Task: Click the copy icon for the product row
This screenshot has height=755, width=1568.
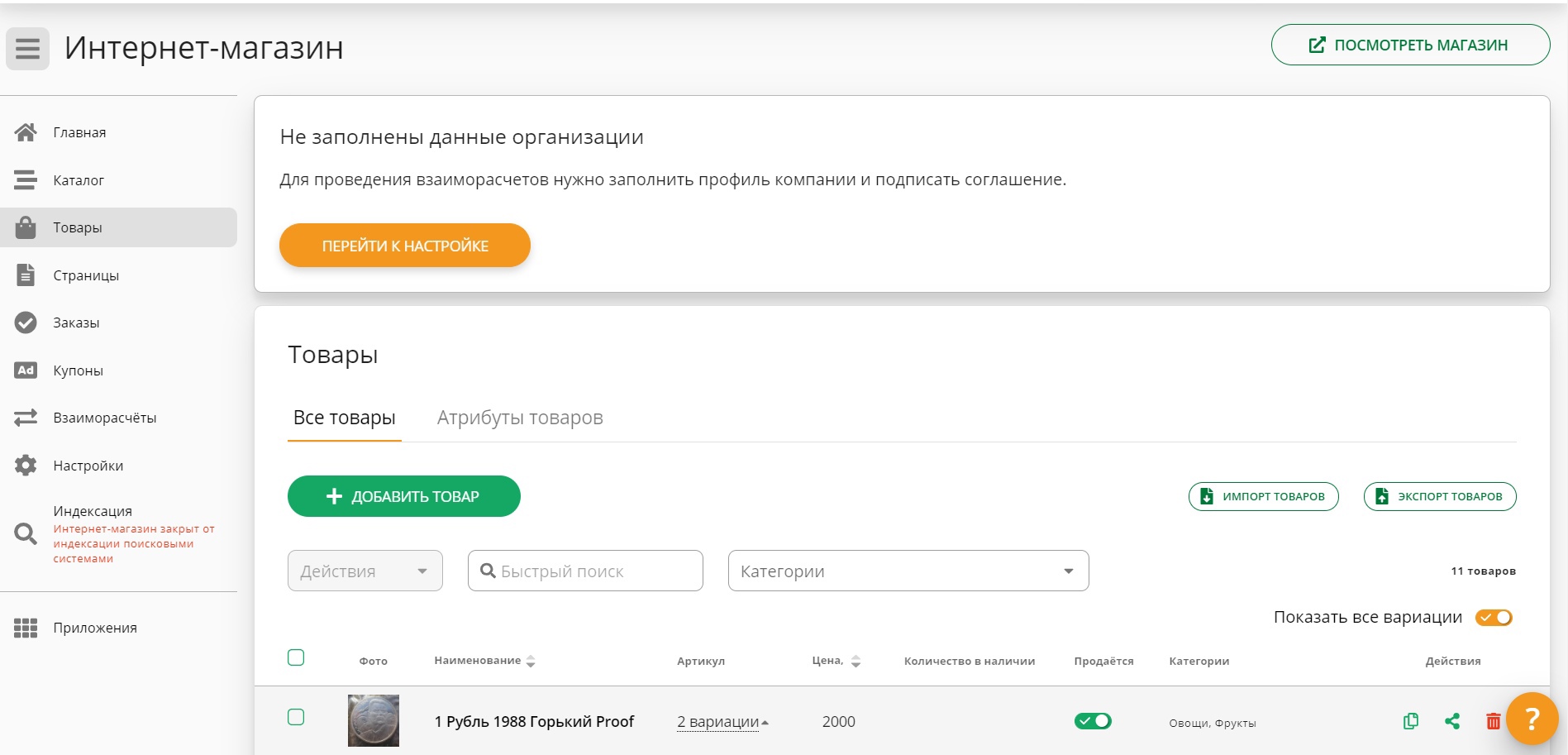Action: 1411,721
